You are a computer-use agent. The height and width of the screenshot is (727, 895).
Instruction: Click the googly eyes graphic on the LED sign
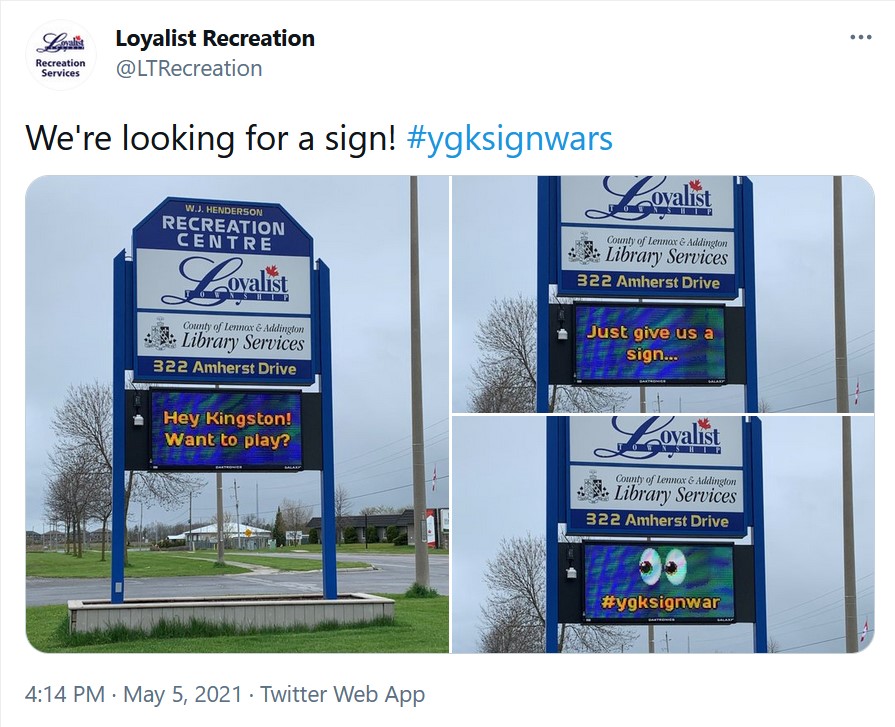click(x=660, y=567)
